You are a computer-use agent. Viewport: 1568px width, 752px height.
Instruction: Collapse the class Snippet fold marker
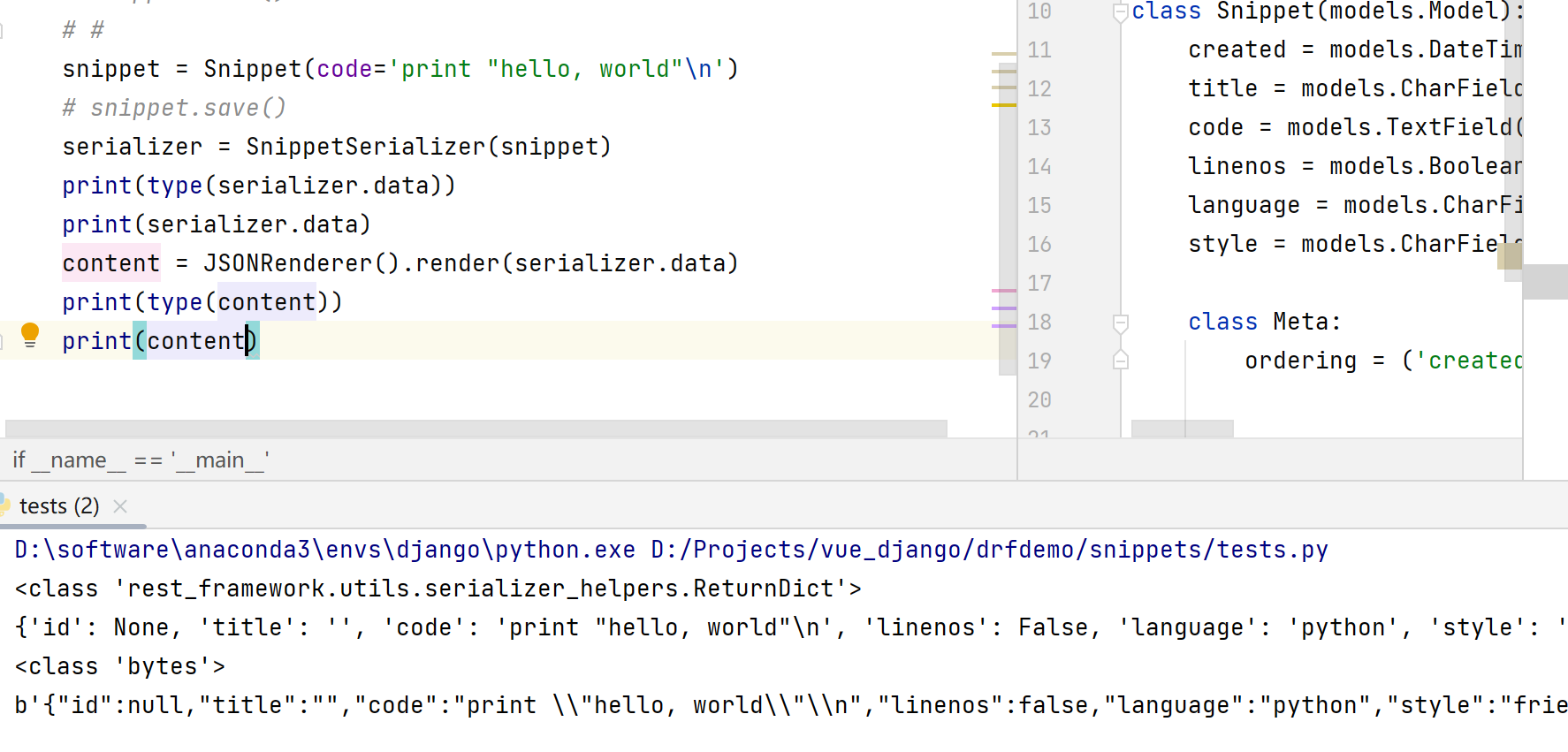[1121, 12]
